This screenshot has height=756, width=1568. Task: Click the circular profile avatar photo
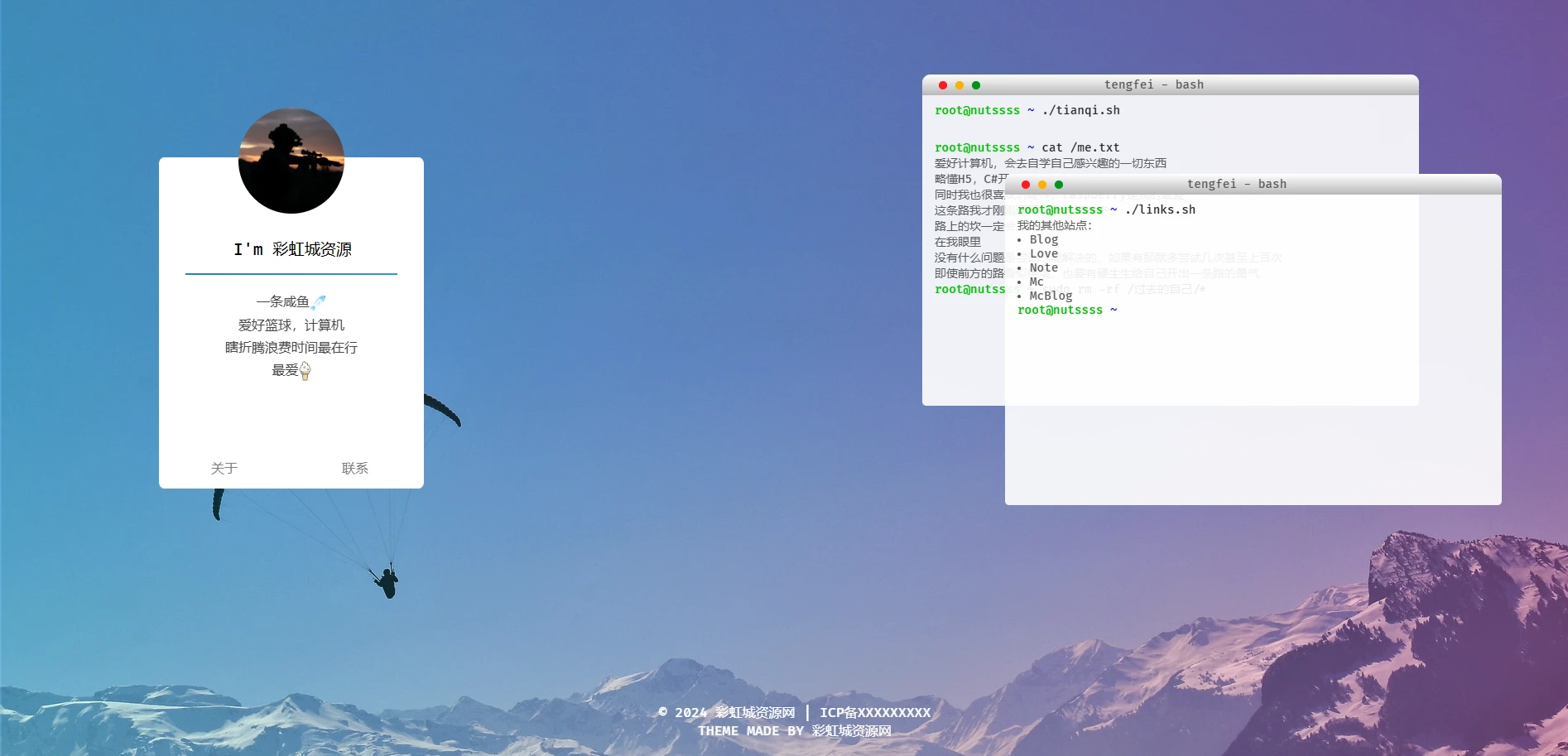tap(291, 161)
